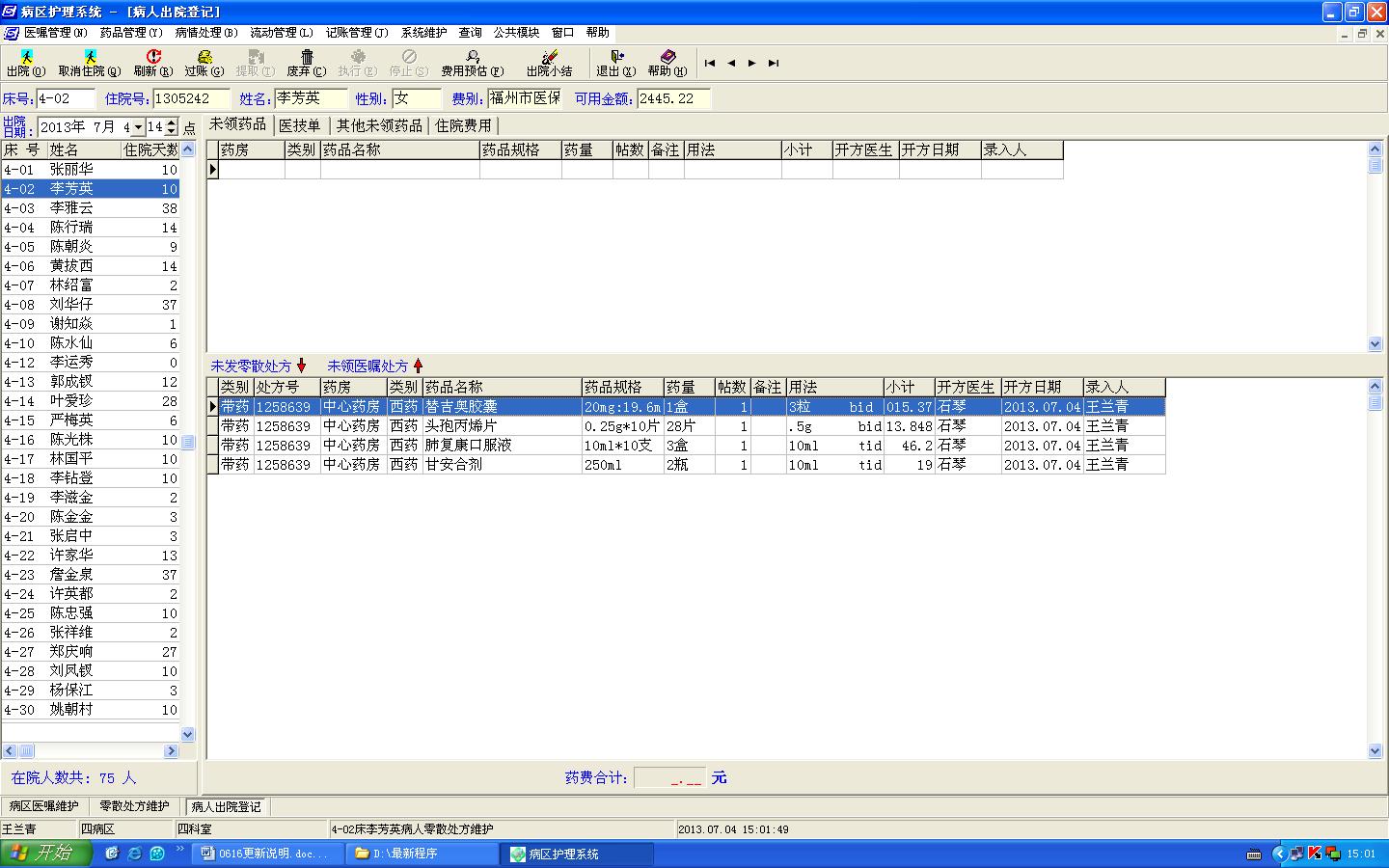The height and width of the screenshot is (868, 1389).
Task: Open 0616更新说明.doc taskbar window
Action: coord(267,854)
